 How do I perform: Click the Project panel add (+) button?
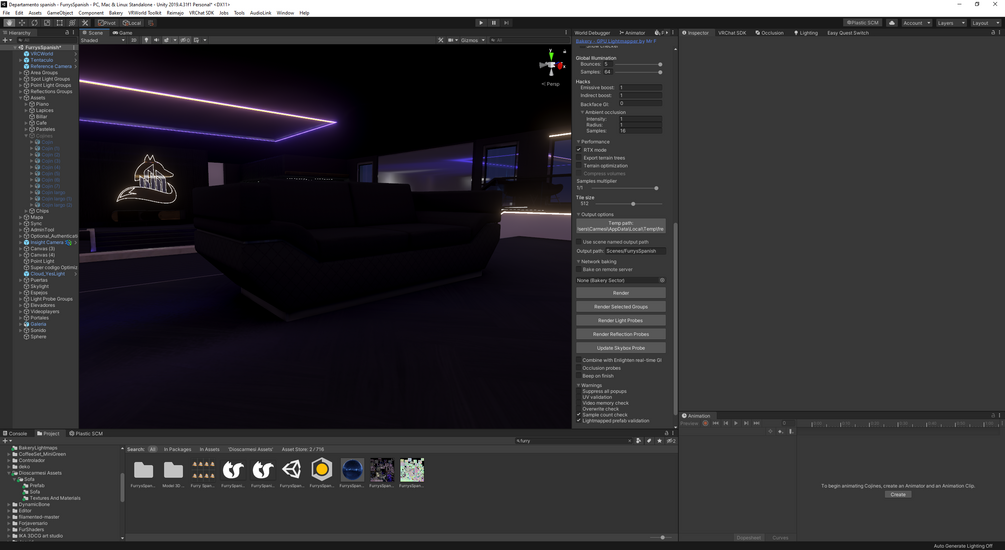[x=6, y=440]
